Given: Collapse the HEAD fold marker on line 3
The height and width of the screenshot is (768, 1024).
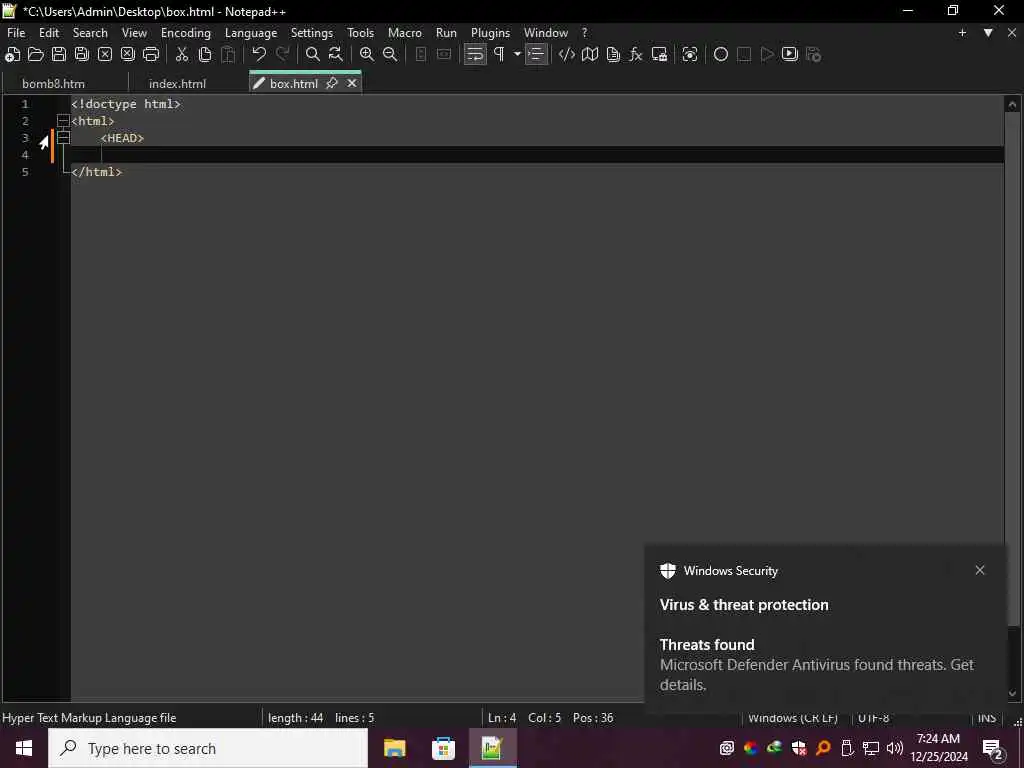Looking at the screenshot, I should point(63,138).
